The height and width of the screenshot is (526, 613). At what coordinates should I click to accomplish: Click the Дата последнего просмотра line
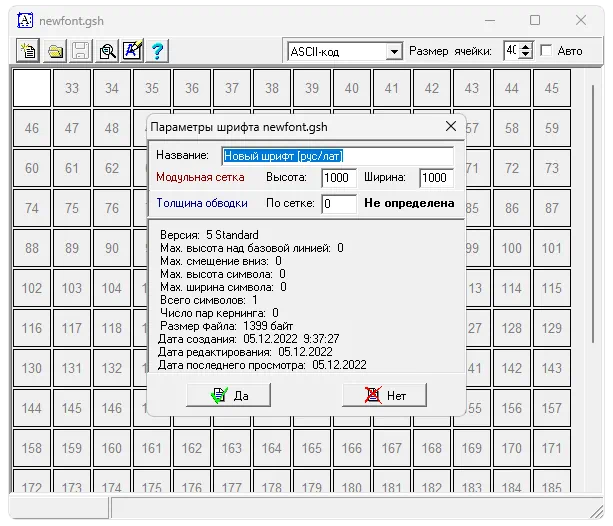coord(262,365)
